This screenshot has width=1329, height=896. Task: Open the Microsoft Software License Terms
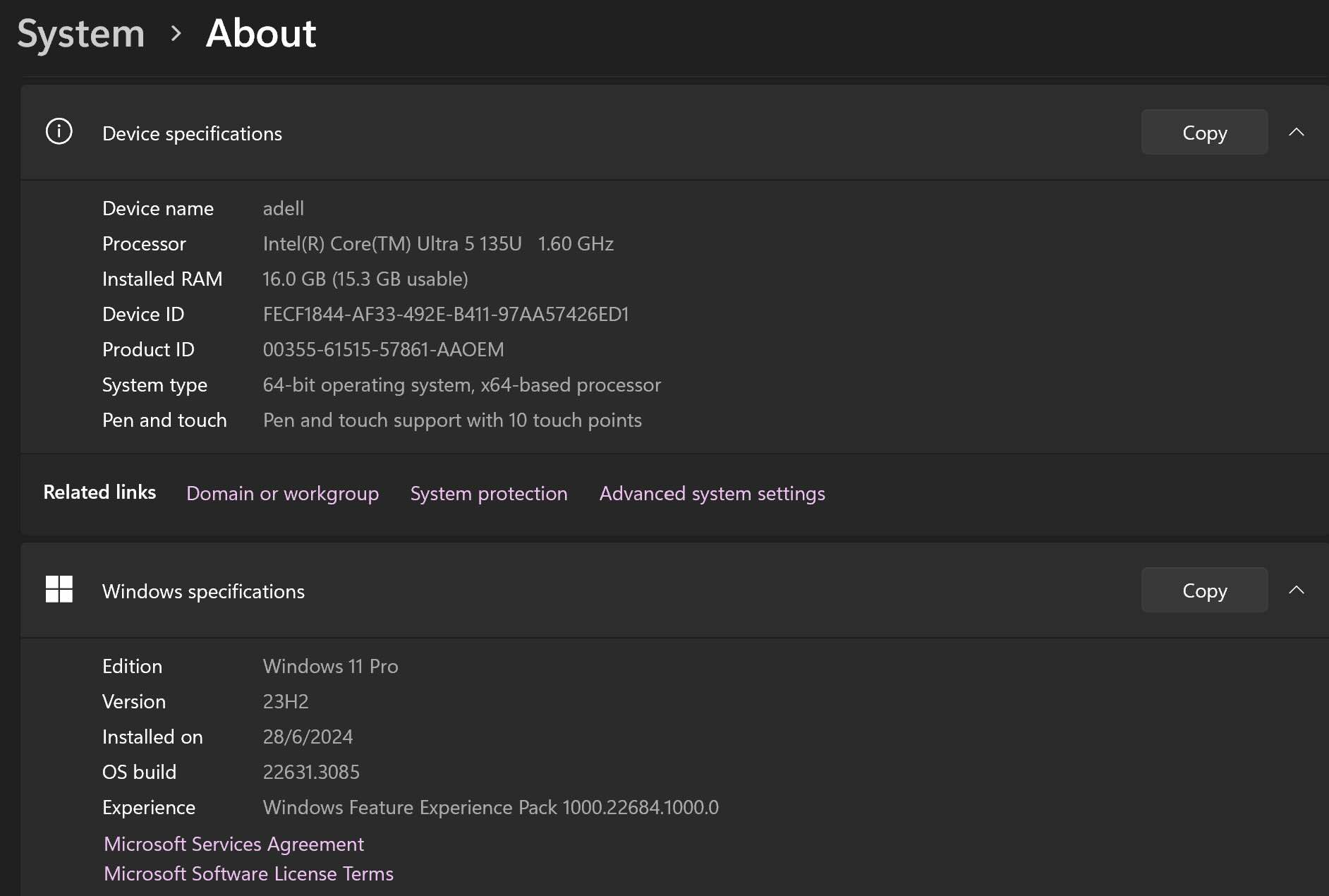coord(248,873)
